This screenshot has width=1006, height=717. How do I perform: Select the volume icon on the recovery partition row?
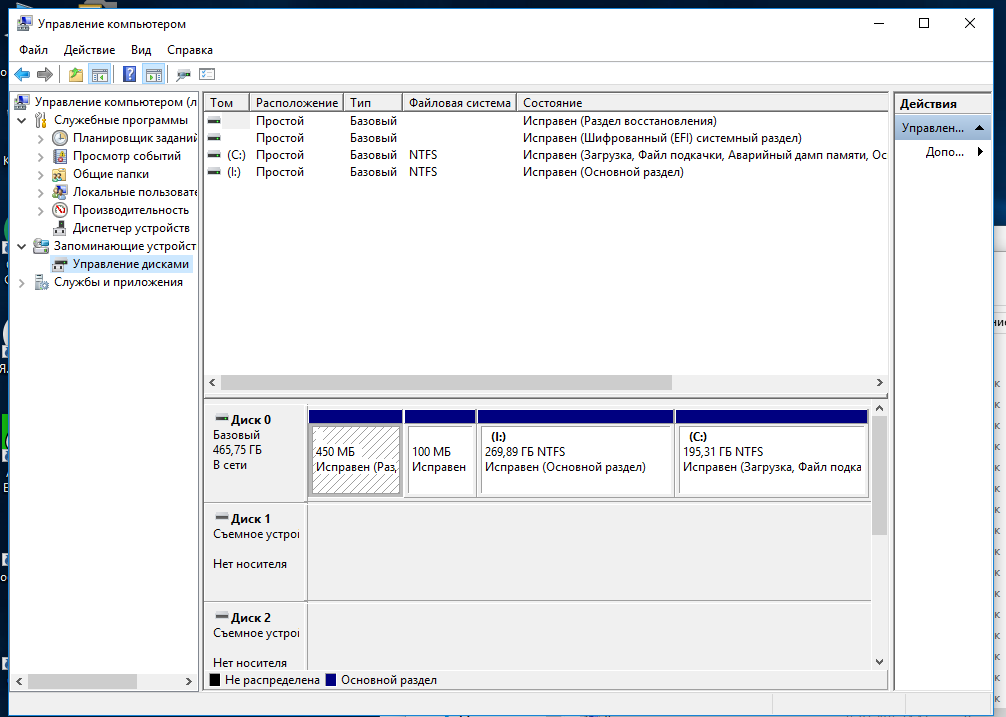(x=214, y=121)
